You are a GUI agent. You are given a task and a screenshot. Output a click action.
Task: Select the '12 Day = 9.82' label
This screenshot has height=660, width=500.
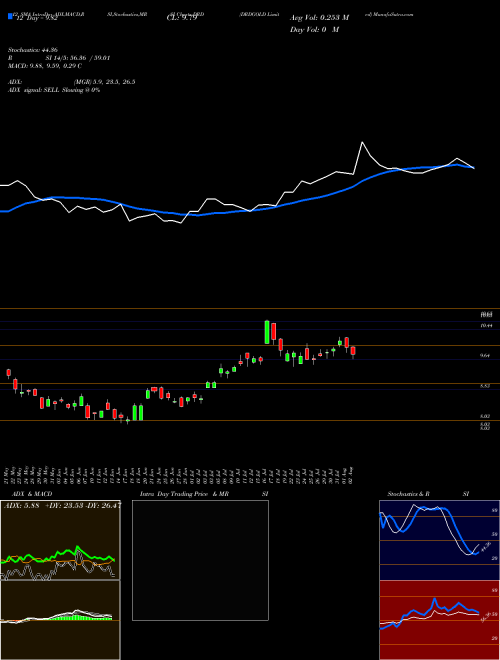click(36, 18)
